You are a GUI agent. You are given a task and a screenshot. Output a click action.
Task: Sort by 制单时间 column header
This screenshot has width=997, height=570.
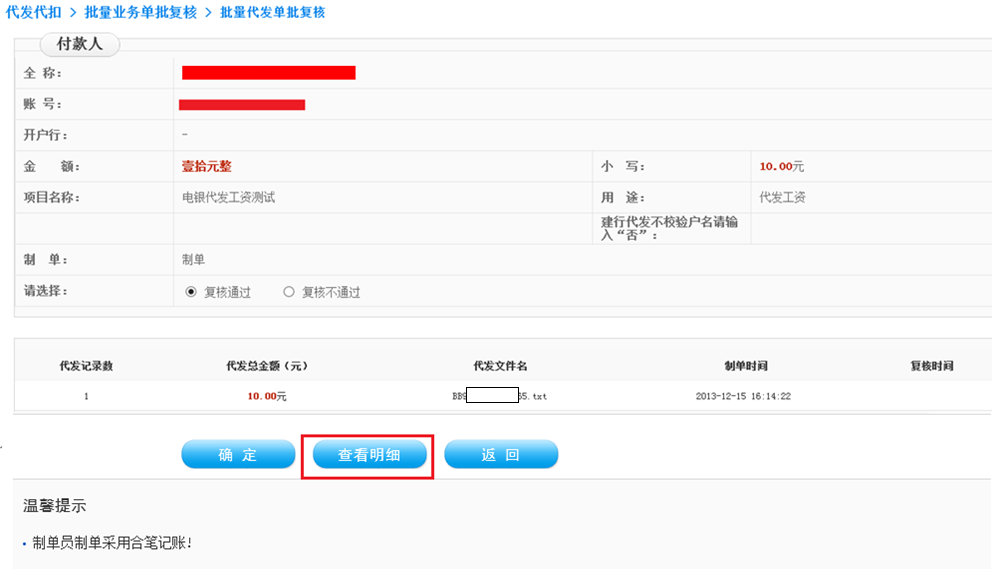[x=745, y=366]
